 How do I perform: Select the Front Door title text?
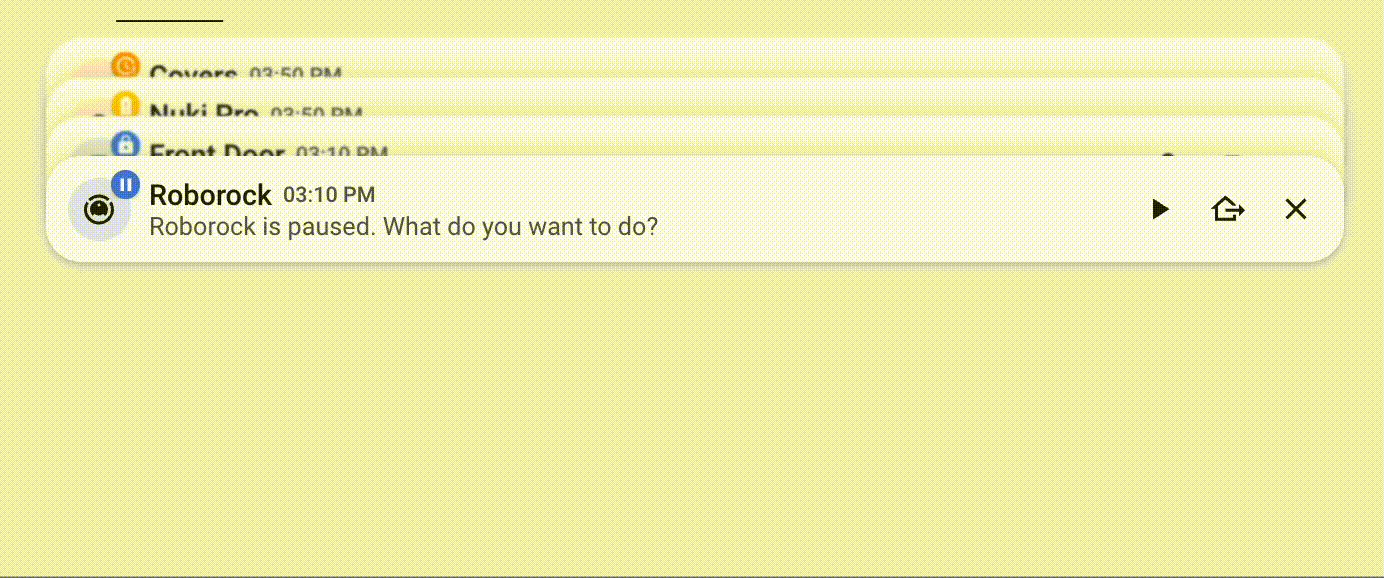[x=217, y=152]
